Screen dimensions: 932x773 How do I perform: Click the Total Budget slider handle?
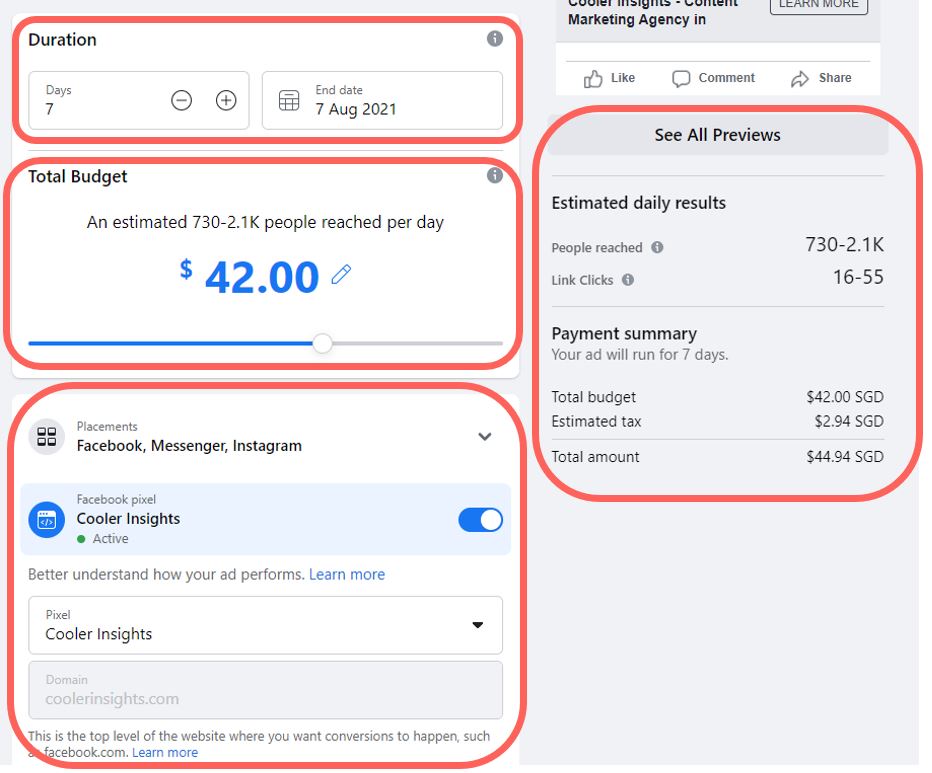click(322, 343)
